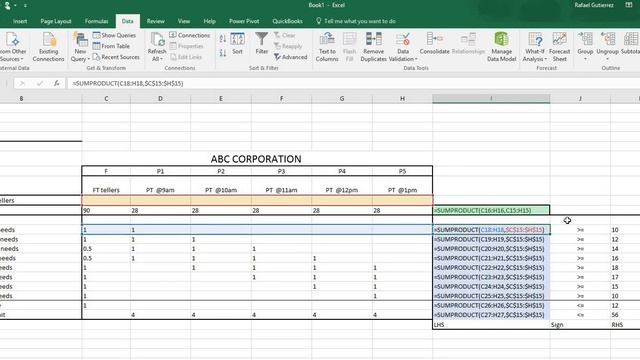640x360 pixels.
Task: Expand New Query dropdown arrow
Action: point(88,60)
